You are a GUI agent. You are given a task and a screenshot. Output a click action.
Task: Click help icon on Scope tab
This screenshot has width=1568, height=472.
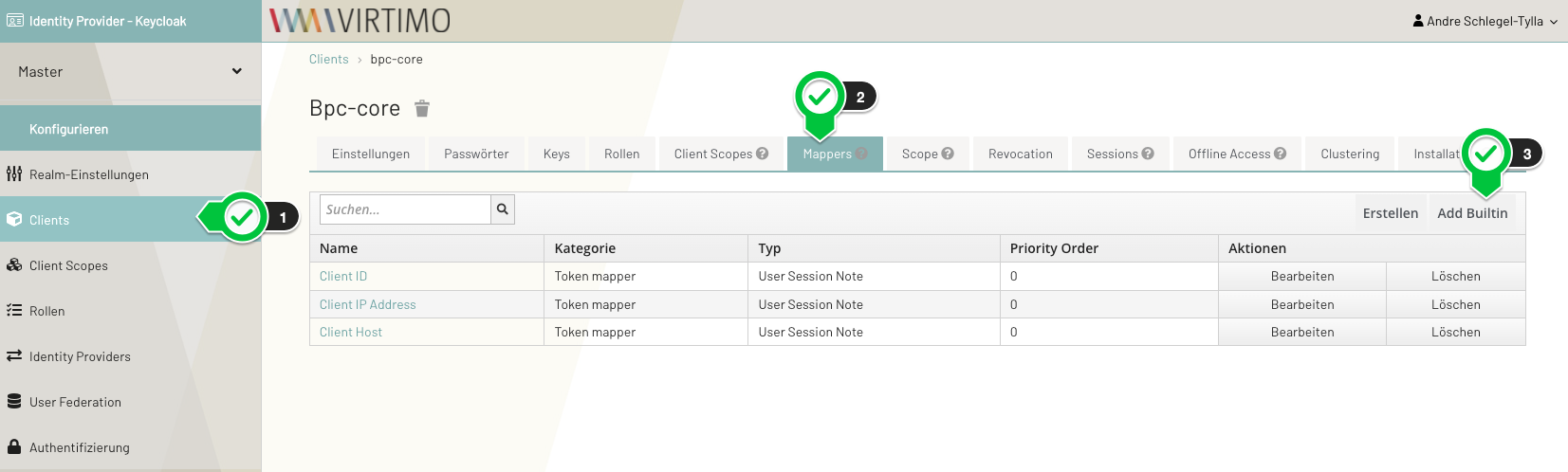click(x=948, y=154)
